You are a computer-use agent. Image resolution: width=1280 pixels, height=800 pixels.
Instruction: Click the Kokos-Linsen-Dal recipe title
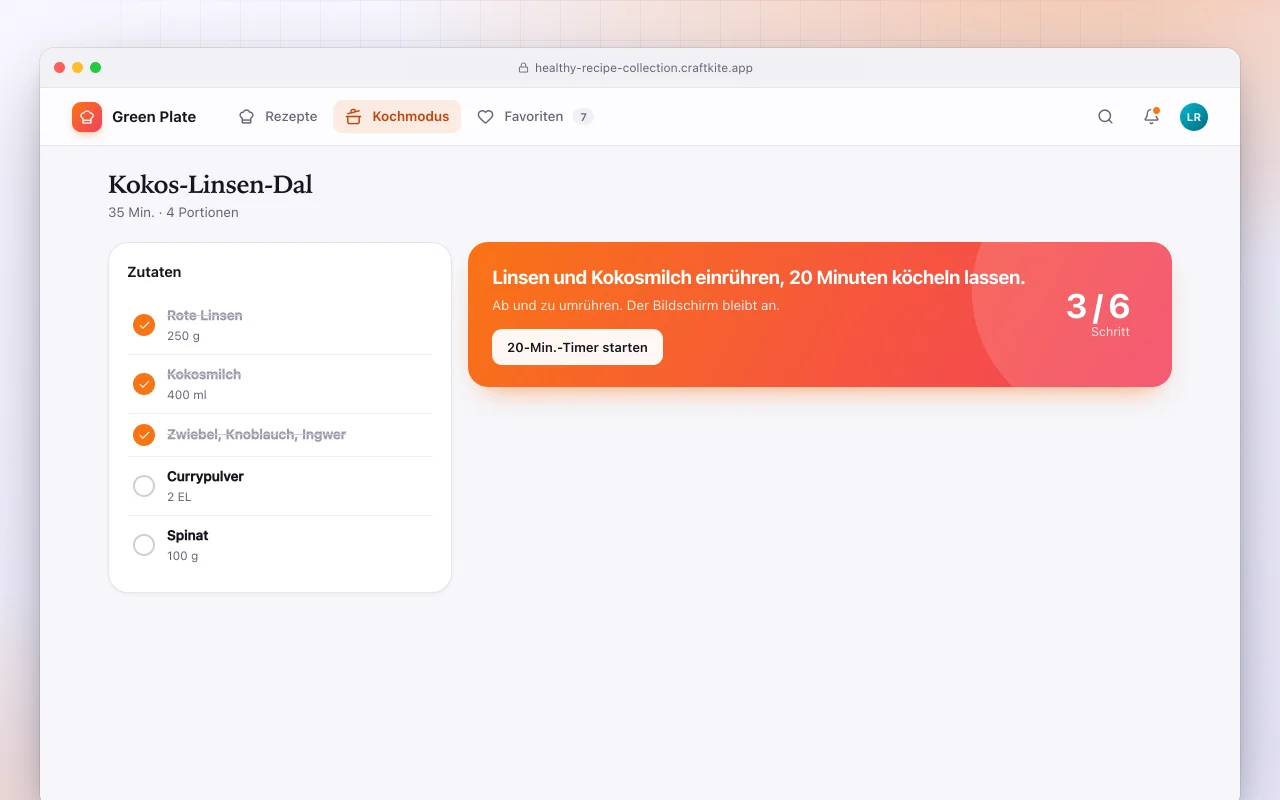point(210,185)
